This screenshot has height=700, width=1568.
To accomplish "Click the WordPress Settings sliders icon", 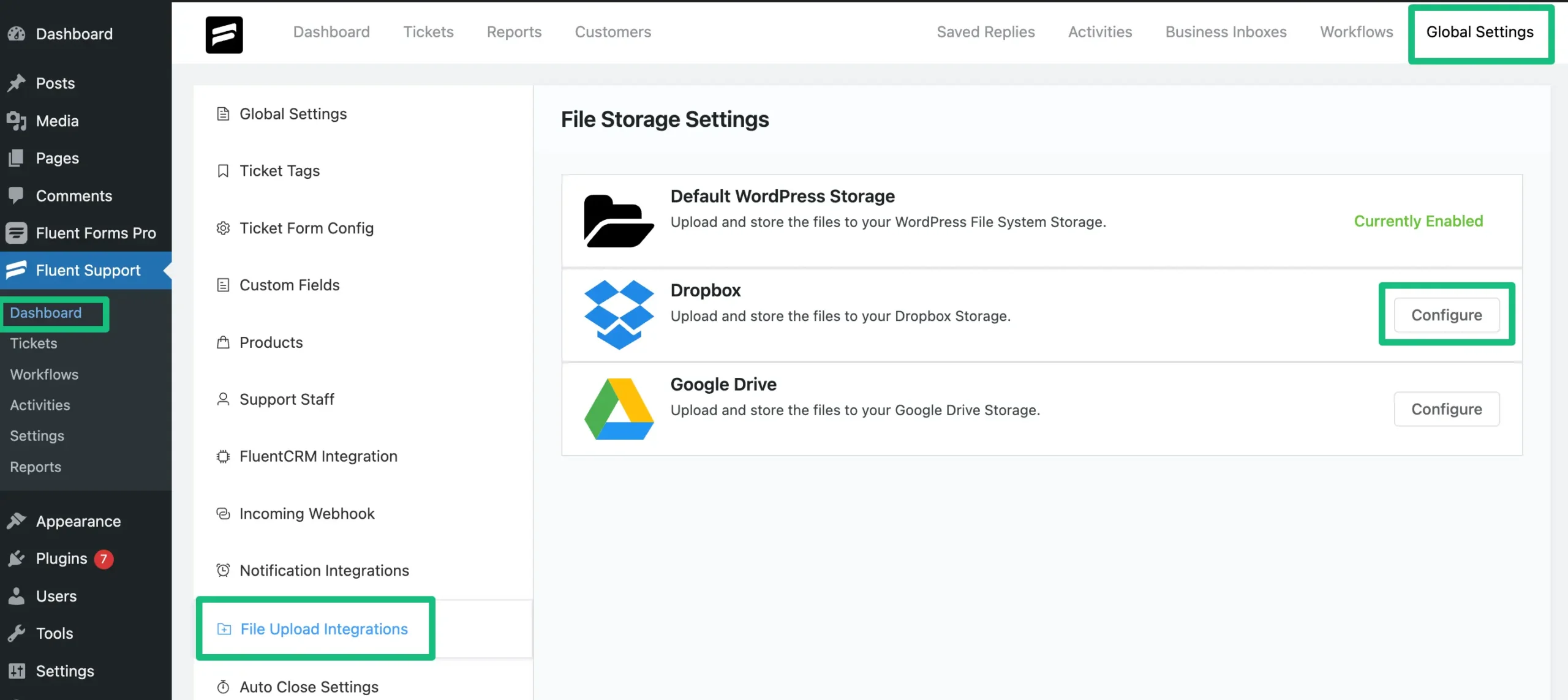I will [x=17, y=671].
